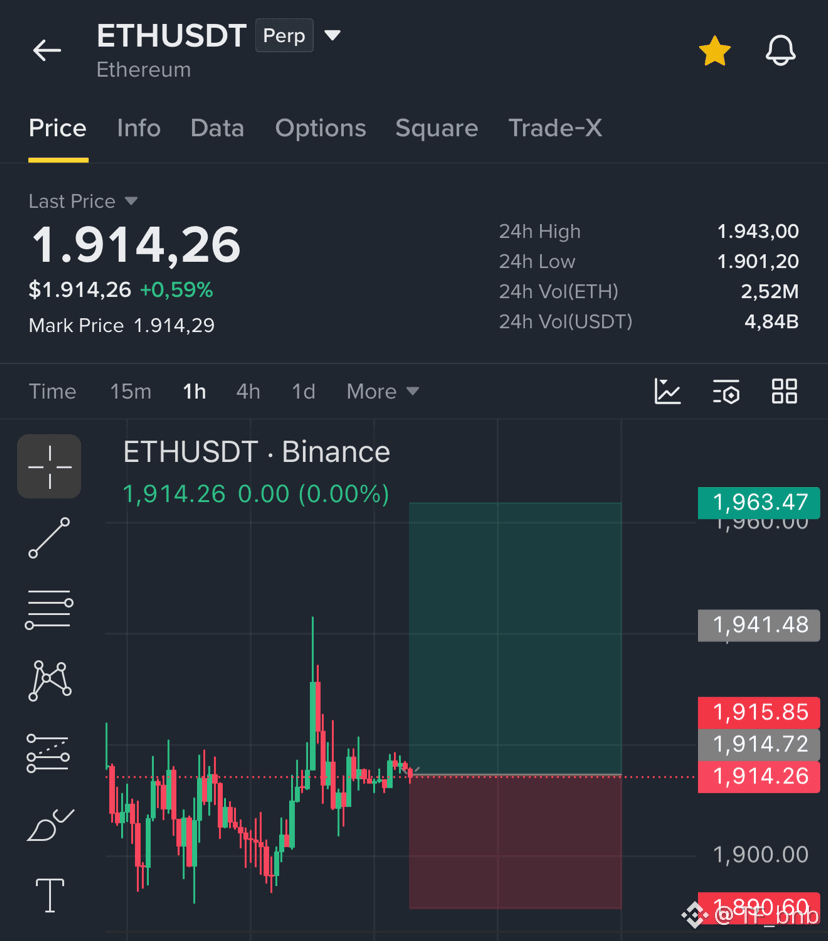
Task: Select the brush drawing tool
Action: [x=50, y=825]
